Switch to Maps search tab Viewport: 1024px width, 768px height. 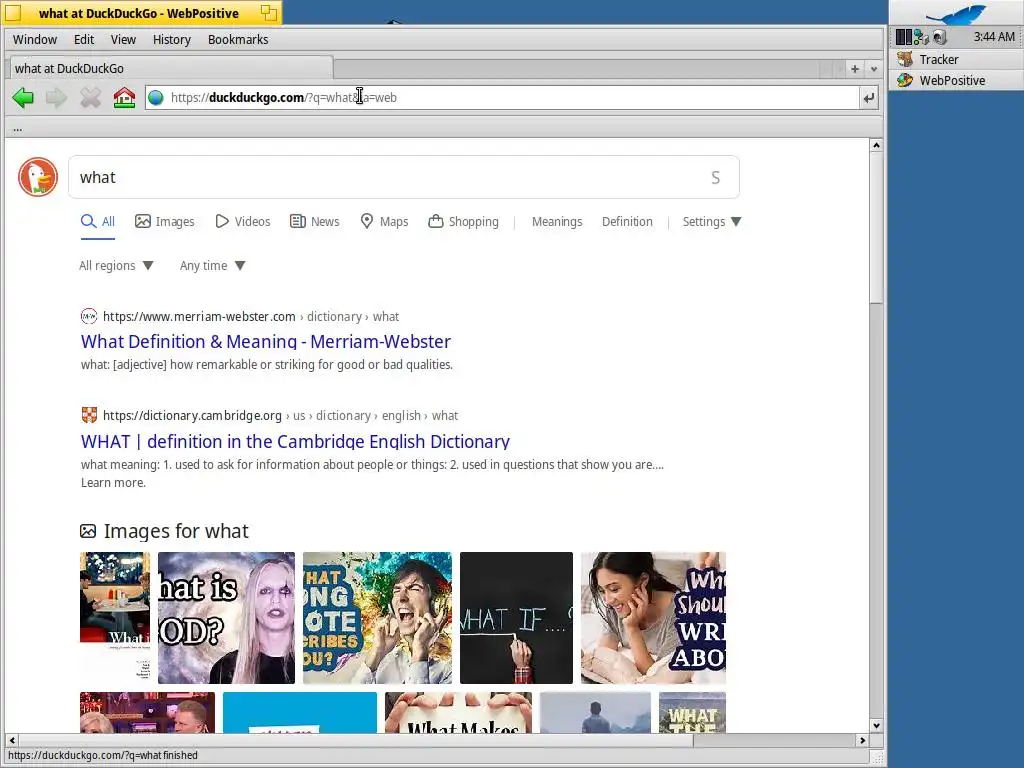[384, 221]
